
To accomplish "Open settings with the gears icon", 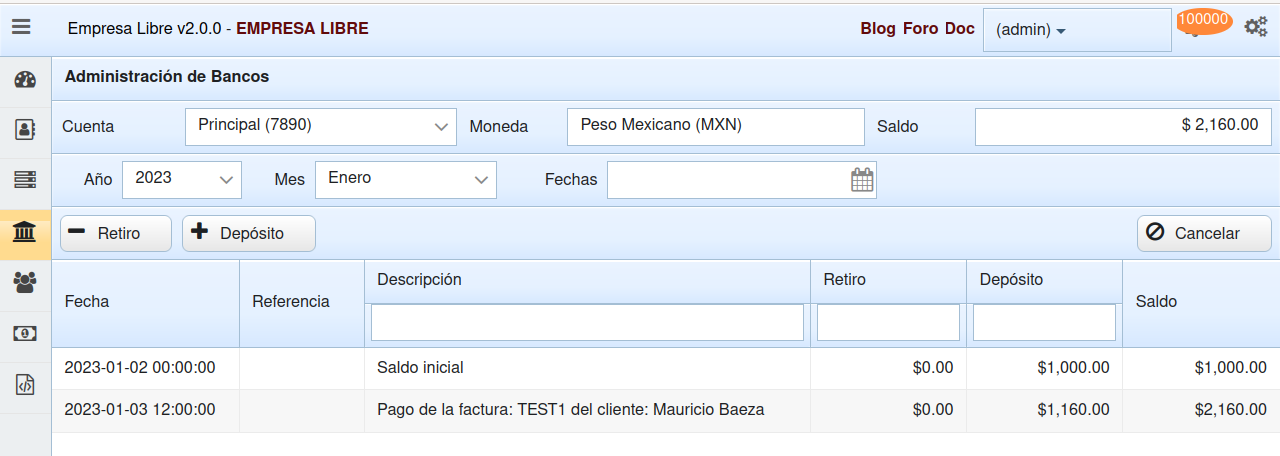I will [1255, 27].
